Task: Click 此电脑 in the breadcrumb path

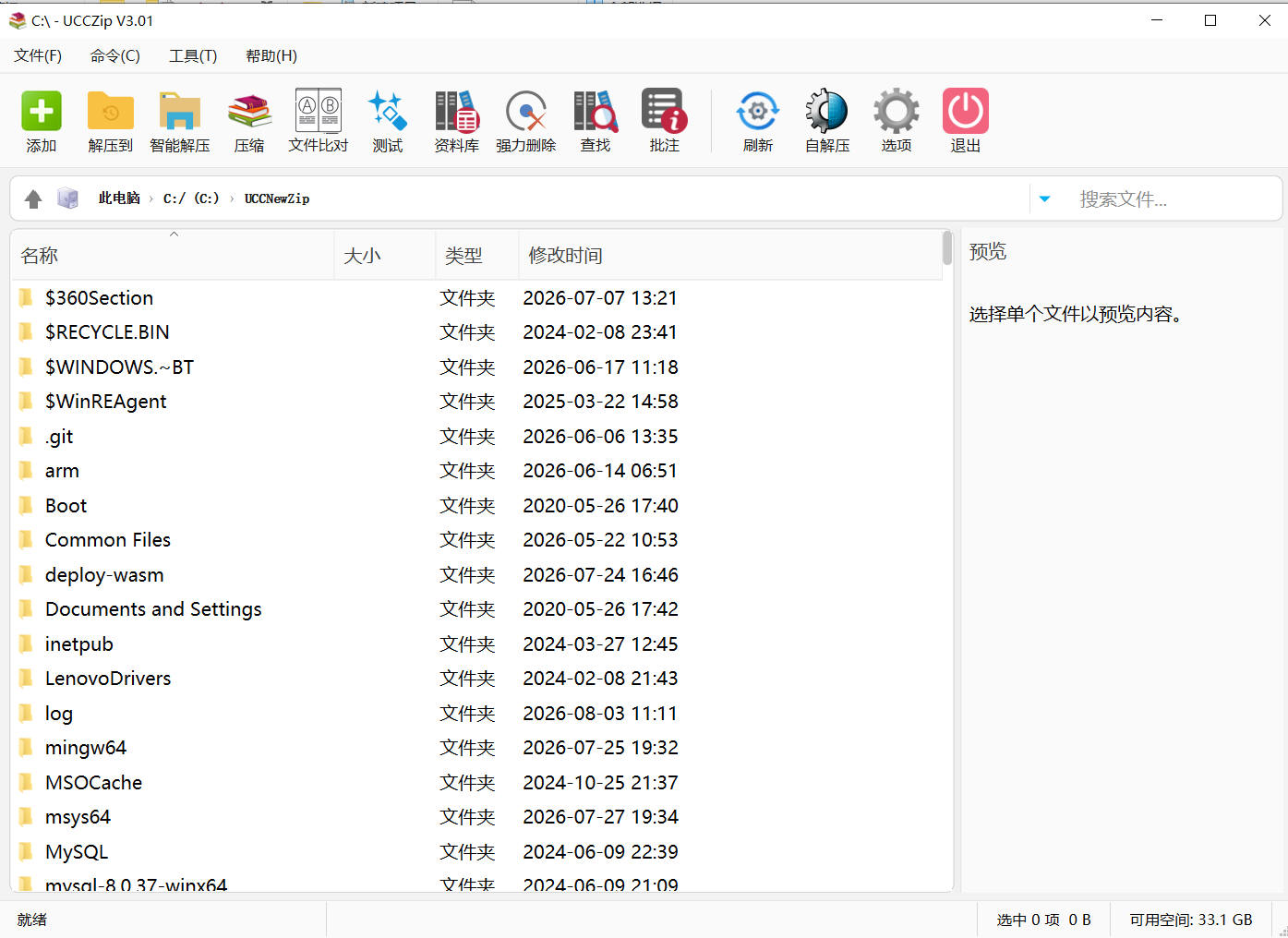Action: pyautogui.click(x=119, y=198)
